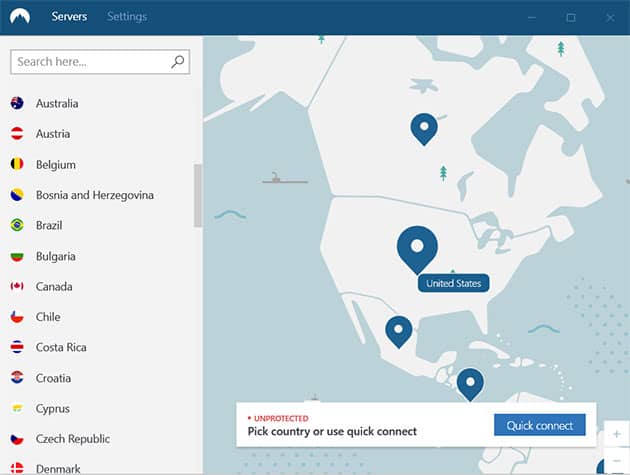Click the Bulgaria flag icon
This screenshot has height=475, width=630.
click(17, 256)
